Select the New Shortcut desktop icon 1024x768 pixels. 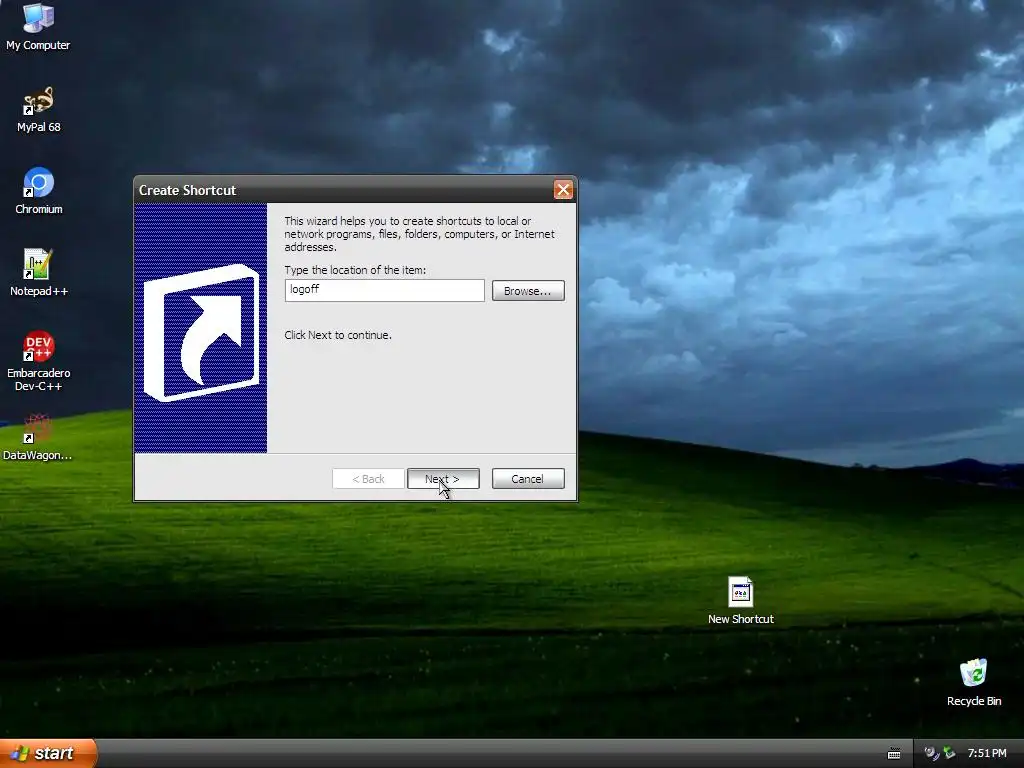click(x=741, y=601)
